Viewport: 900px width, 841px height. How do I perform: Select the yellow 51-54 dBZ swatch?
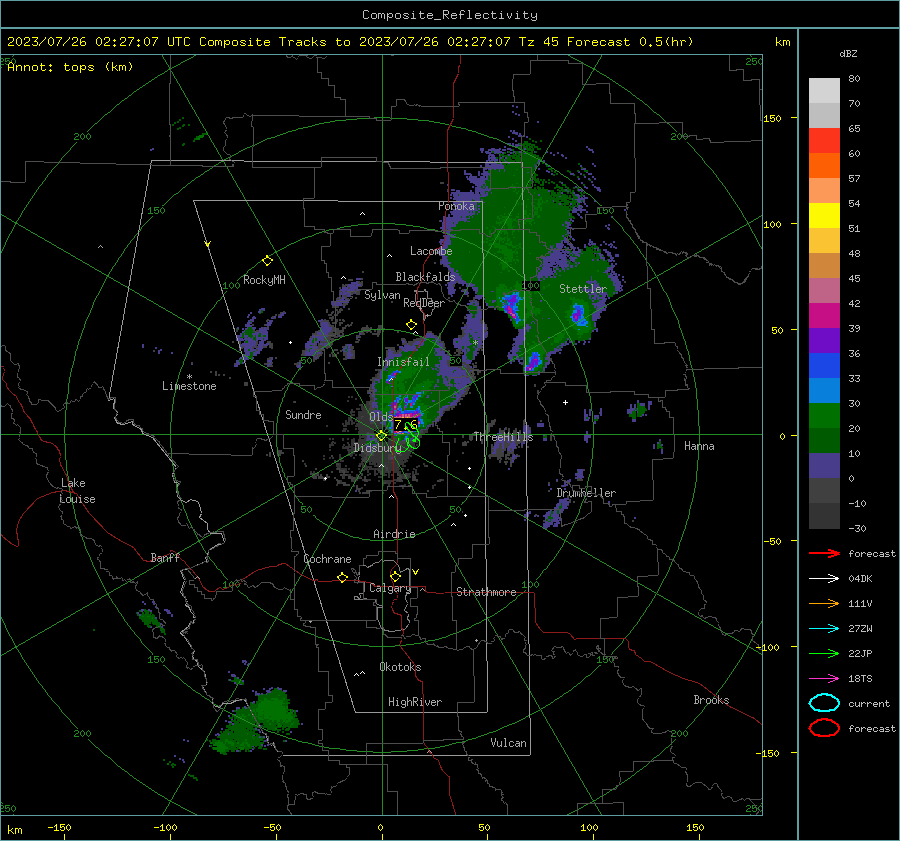pos(824,216)
